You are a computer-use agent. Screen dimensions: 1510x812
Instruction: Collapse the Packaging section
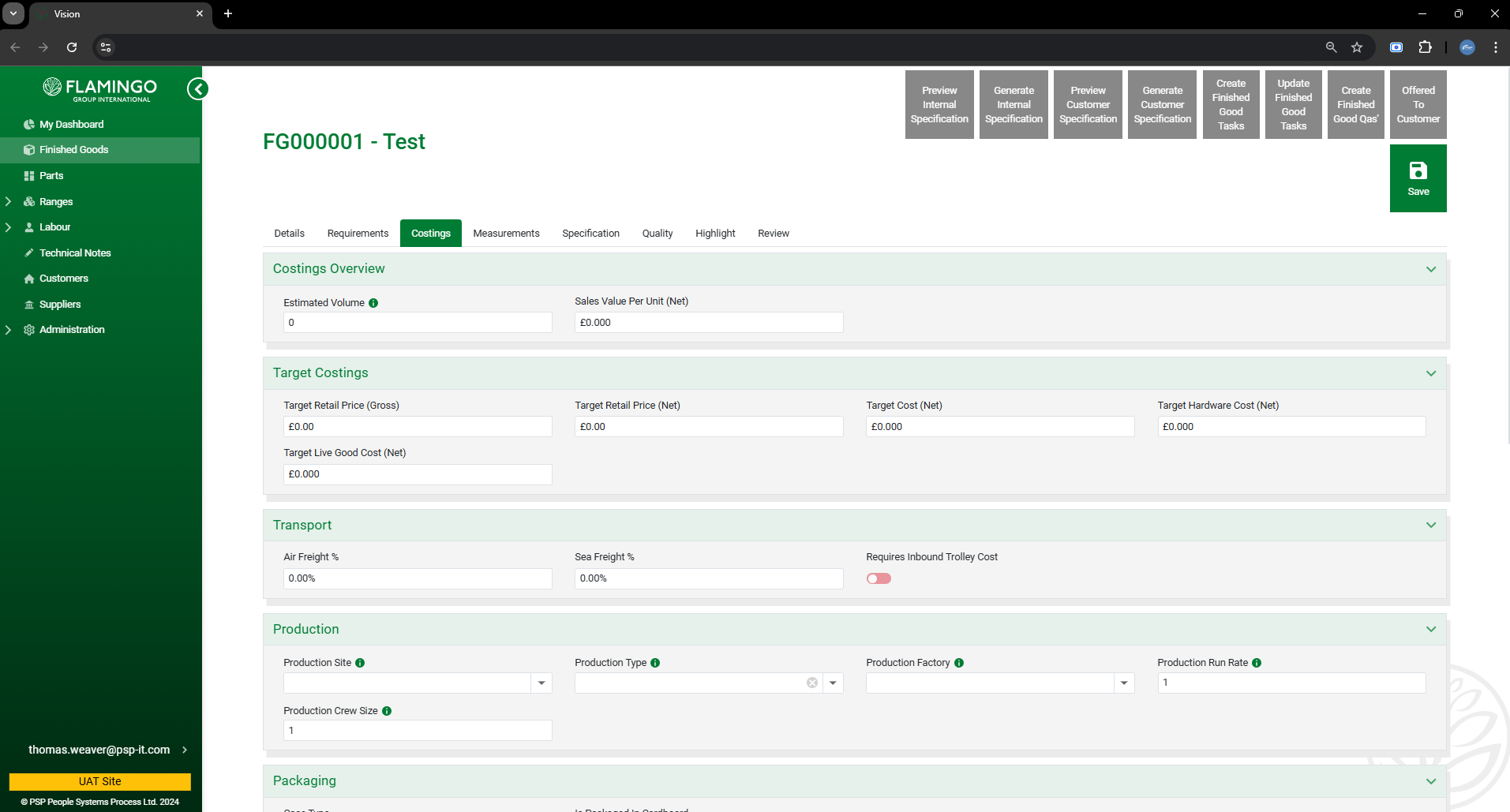point(1431,781)
